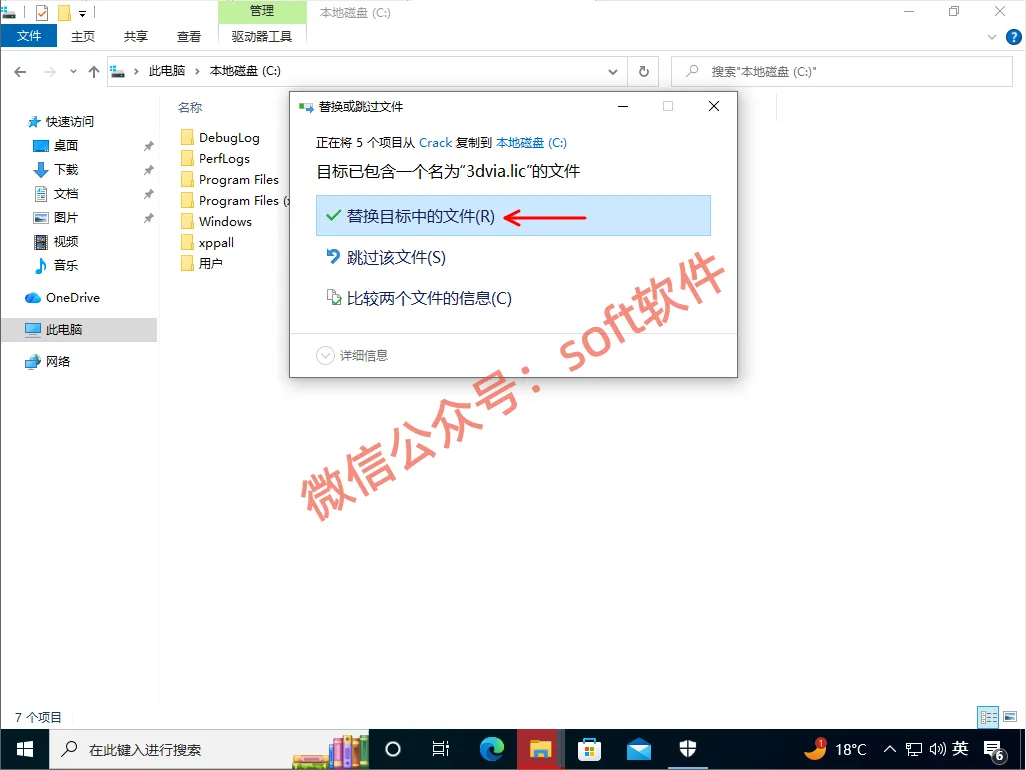Open Explorer help question mark icon

click(x=1014, y=37)
